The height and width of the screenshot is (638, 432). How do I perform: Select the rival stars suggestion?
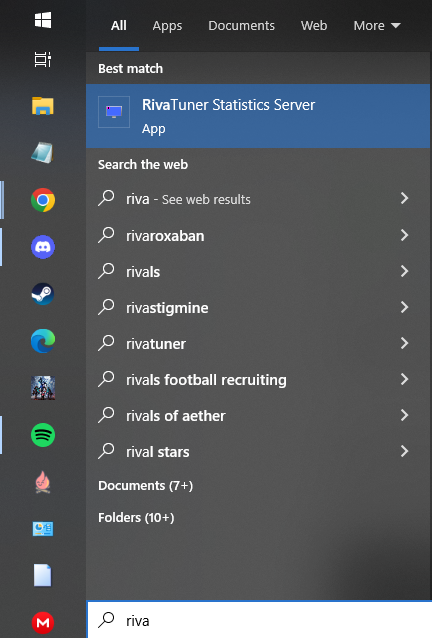[x=258, y=452]
